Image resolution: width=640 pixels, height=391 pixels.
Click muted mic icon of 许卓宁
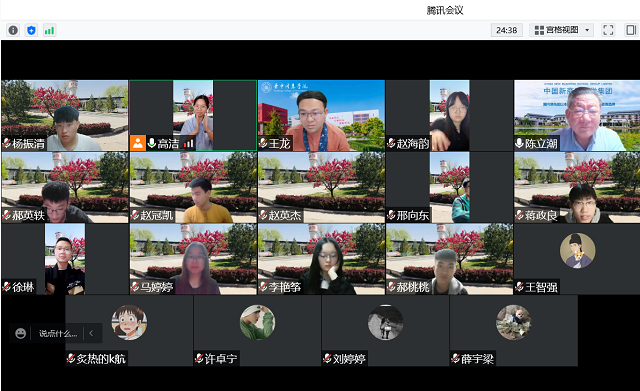coord(199,359)
